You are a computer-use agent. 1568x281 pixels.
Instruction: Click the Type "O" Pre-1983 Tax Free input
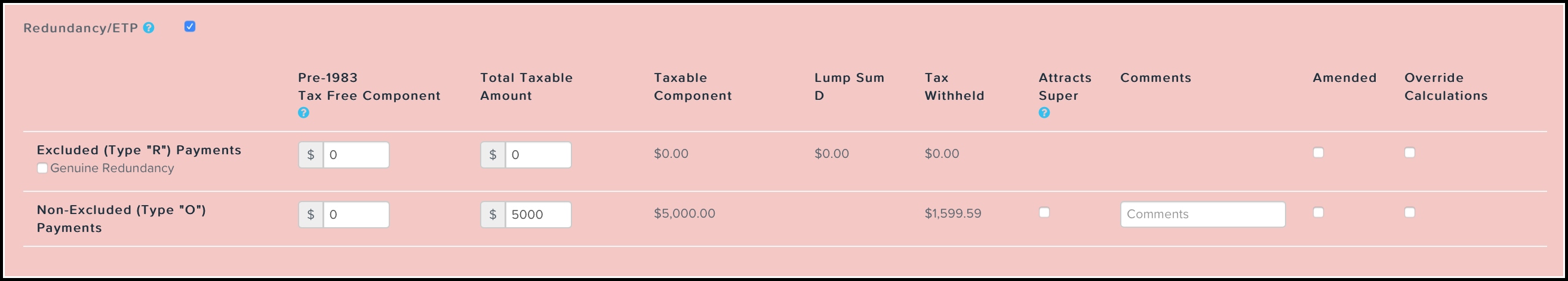click(x=355, y=215)
